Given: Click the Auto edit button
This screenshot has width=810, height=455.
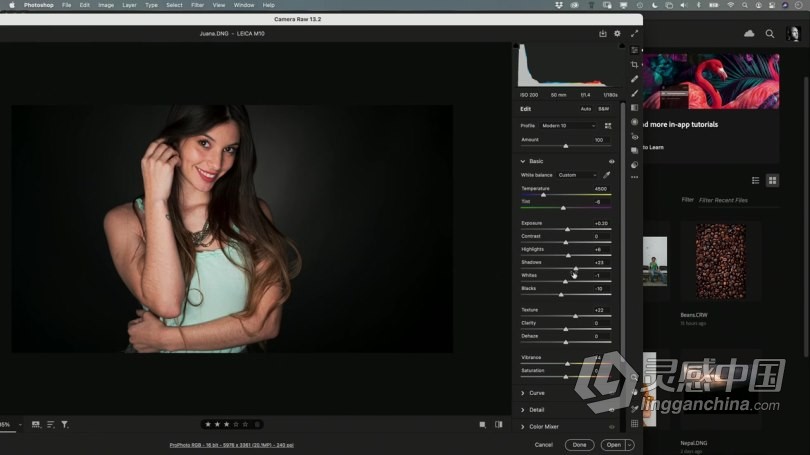Looking at the screenshot, I should click(585, 109).
